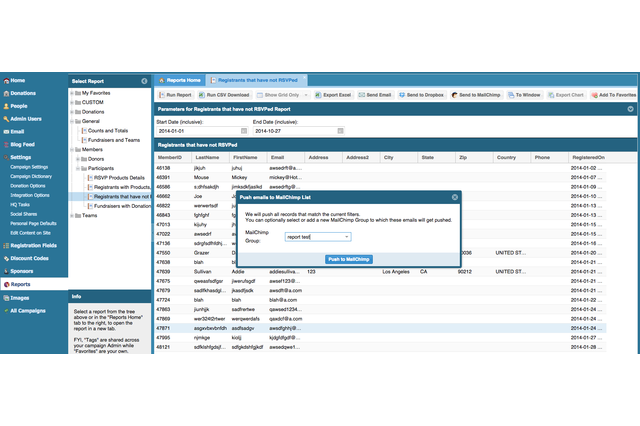
Task: Click the Send to Dropbox icon
Action: point(403,94)
